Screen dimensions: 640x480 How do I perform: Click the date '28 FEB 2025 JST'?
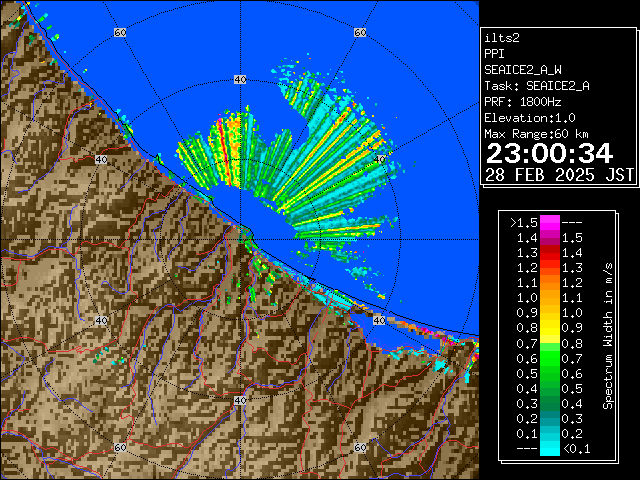(559, 175)
